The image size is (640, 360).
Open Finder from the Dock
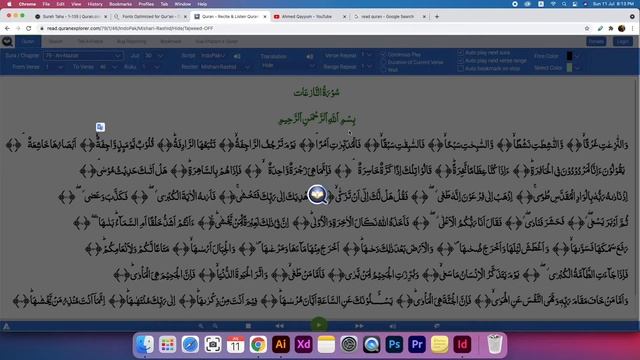(x=145, y=344)
